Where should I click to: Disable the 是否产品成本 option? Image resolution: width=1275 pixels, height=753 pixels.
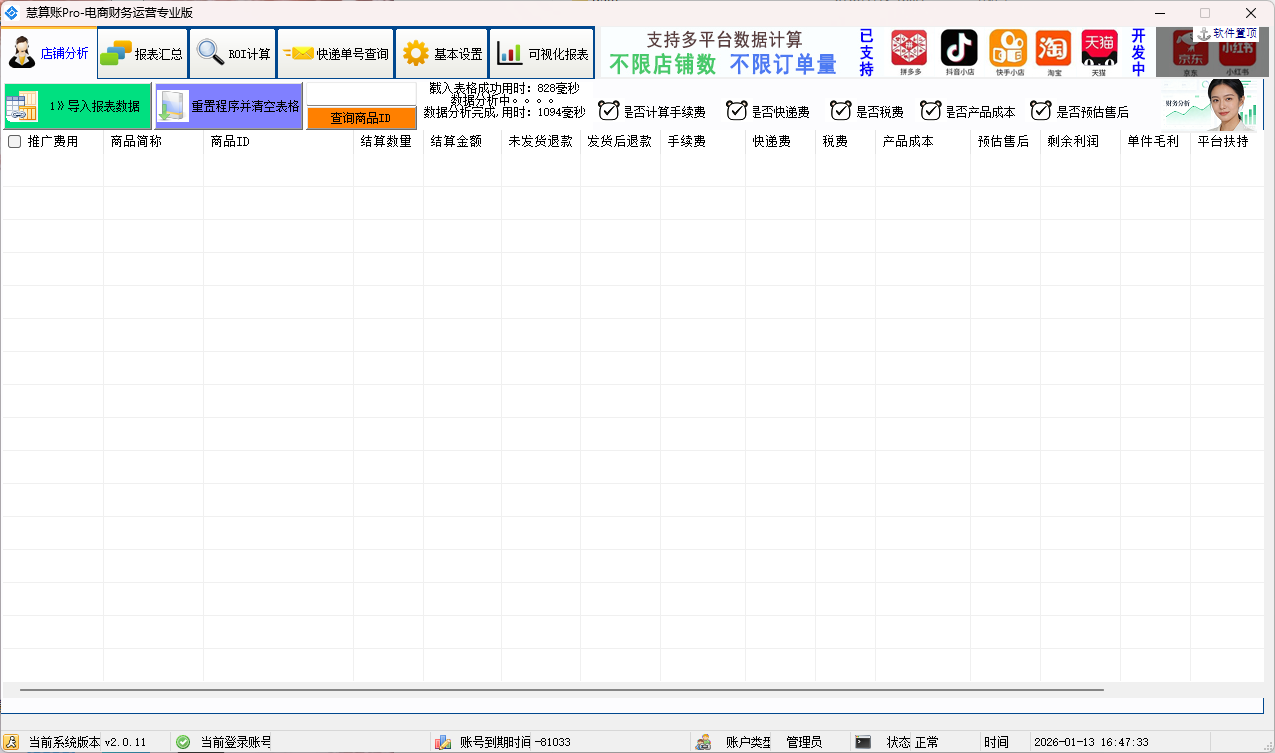coord(931,111)
